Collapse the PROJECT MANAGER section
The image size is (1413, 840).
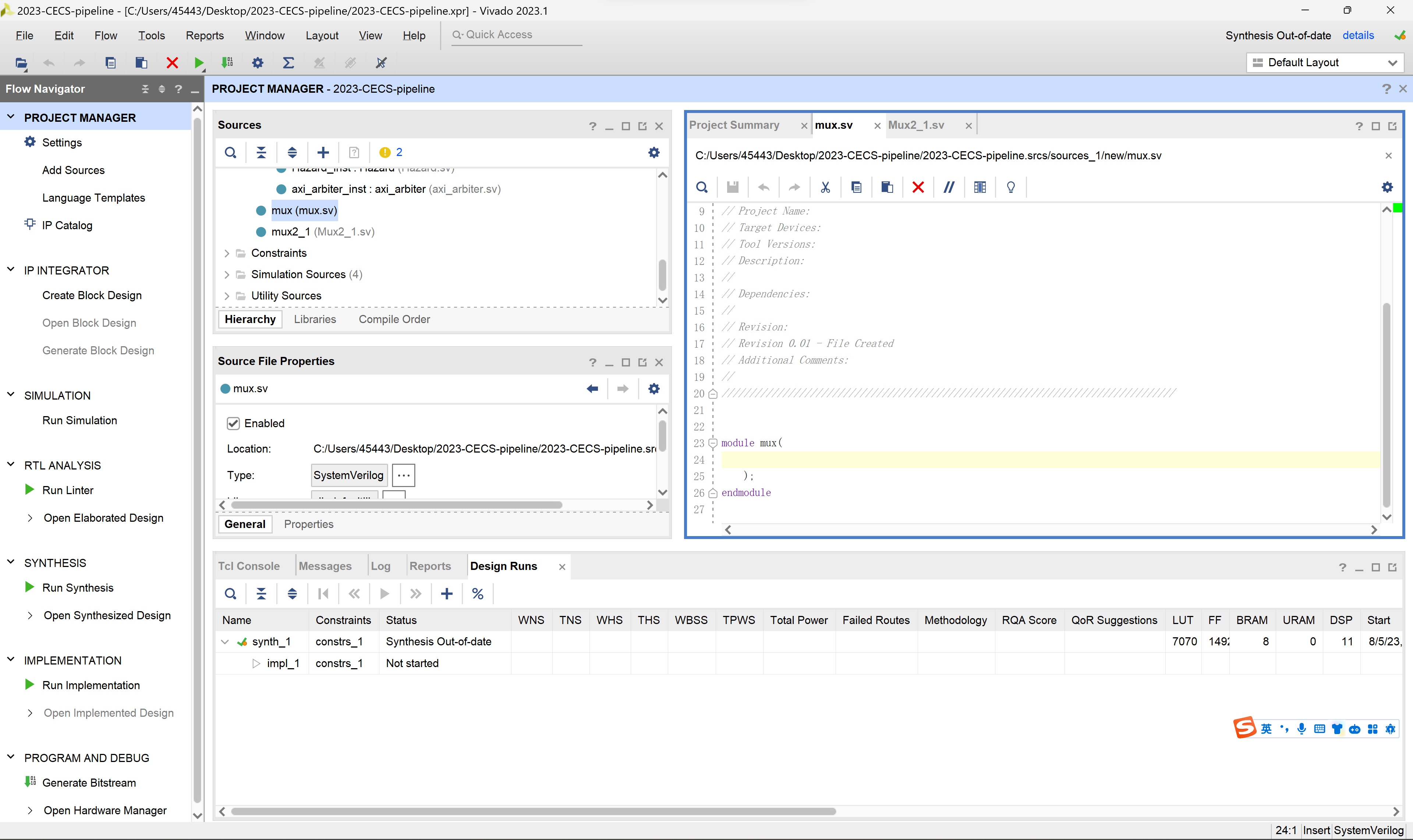(x=11, y=117)
